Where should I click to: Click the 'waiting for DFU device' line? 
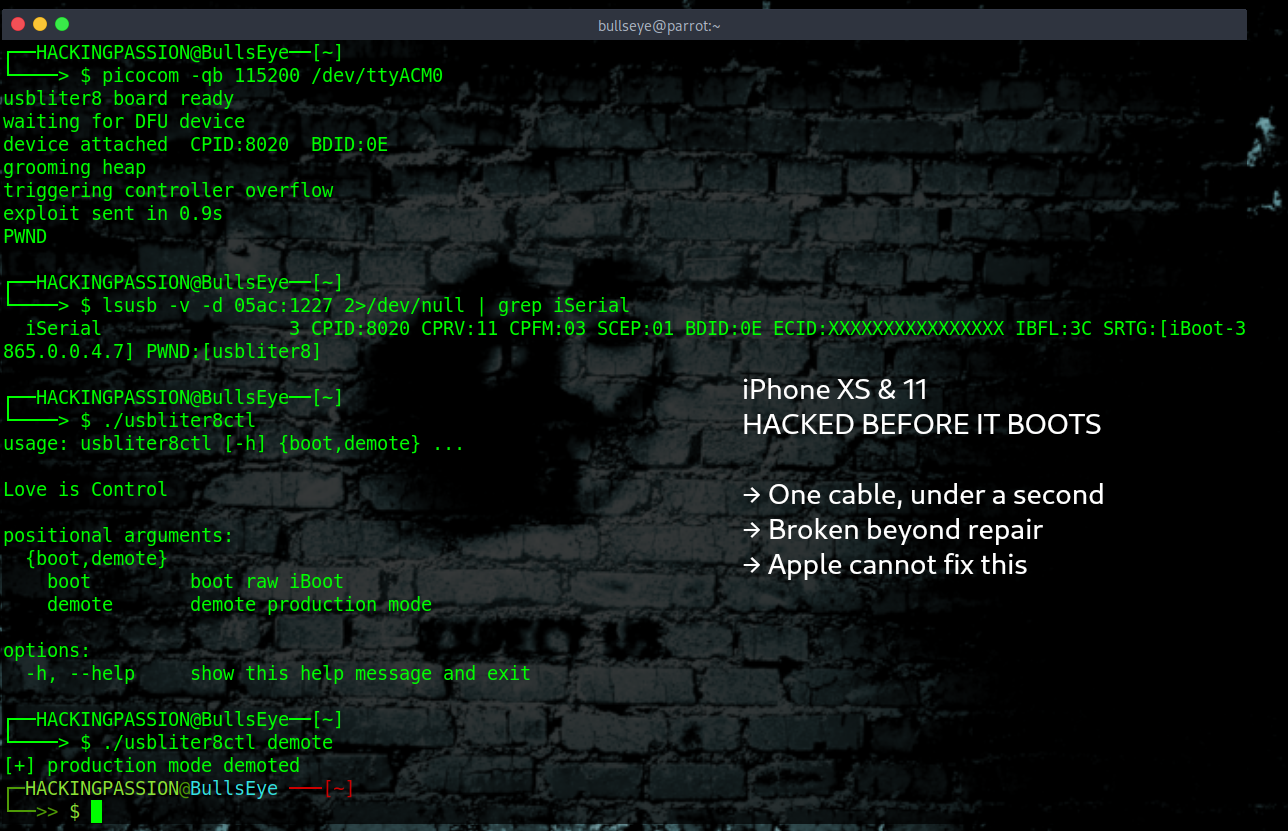[124, 122]
